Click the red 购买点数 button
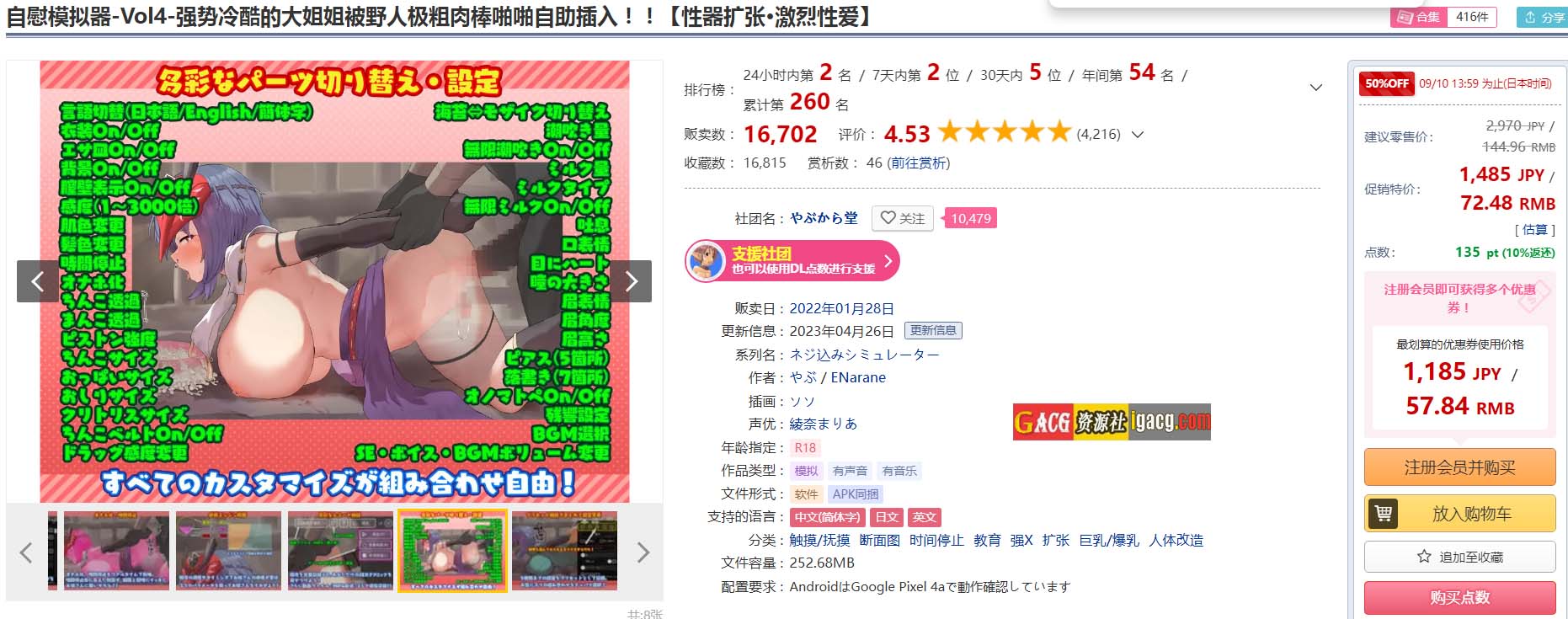The width and height of the screenshot is (1568, 619). 1459,598
